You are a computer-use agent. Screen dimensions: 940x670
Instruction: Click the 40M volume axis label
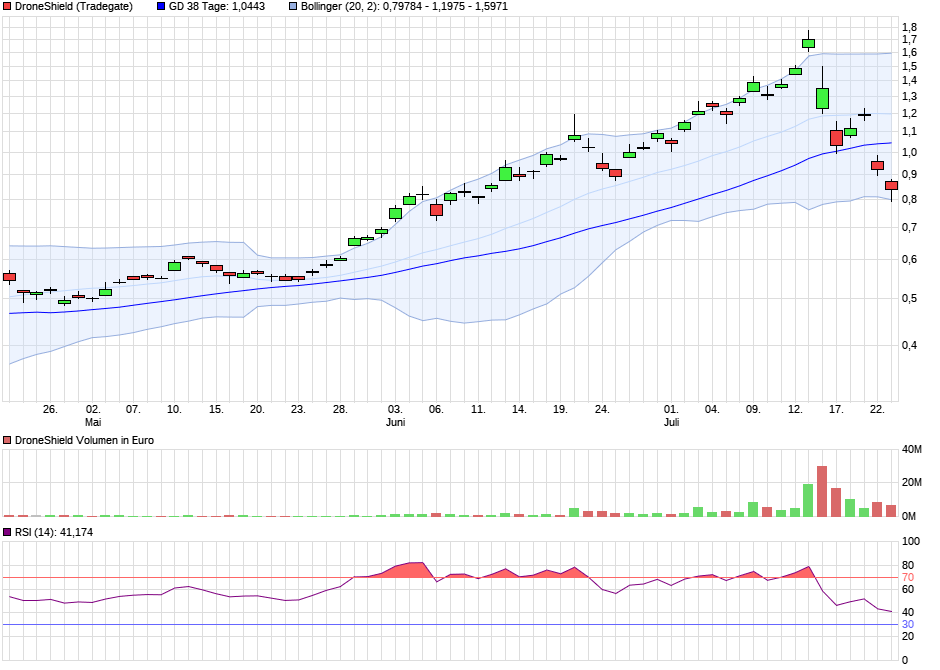pyautogui.click(x=911, y=450)
